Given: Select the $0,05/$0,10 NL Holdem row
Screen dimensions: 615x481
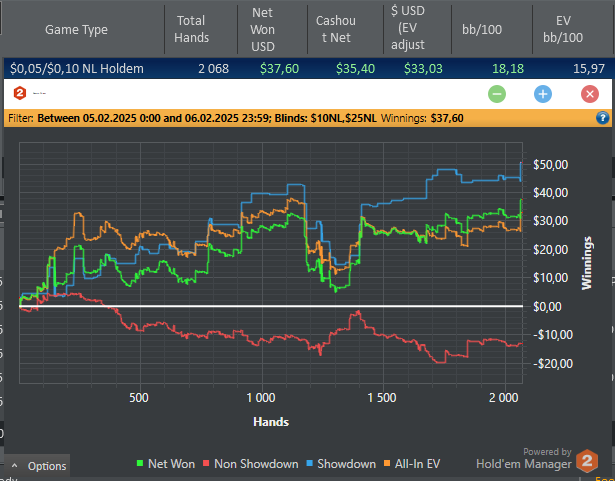Looking at the screenshot, I should (308, 69).
